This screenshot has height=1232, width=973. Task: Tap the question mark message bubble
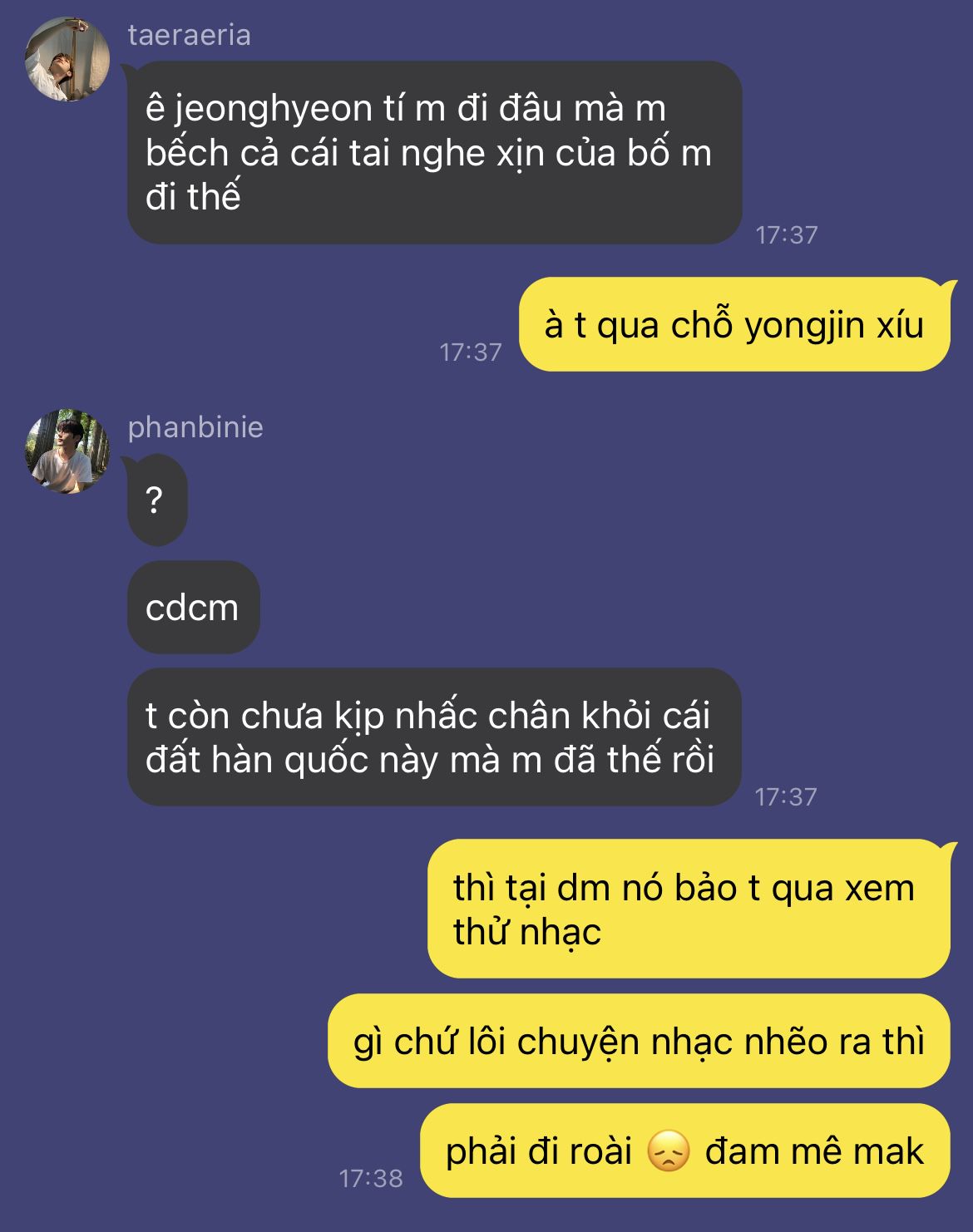tap(157, 500)
